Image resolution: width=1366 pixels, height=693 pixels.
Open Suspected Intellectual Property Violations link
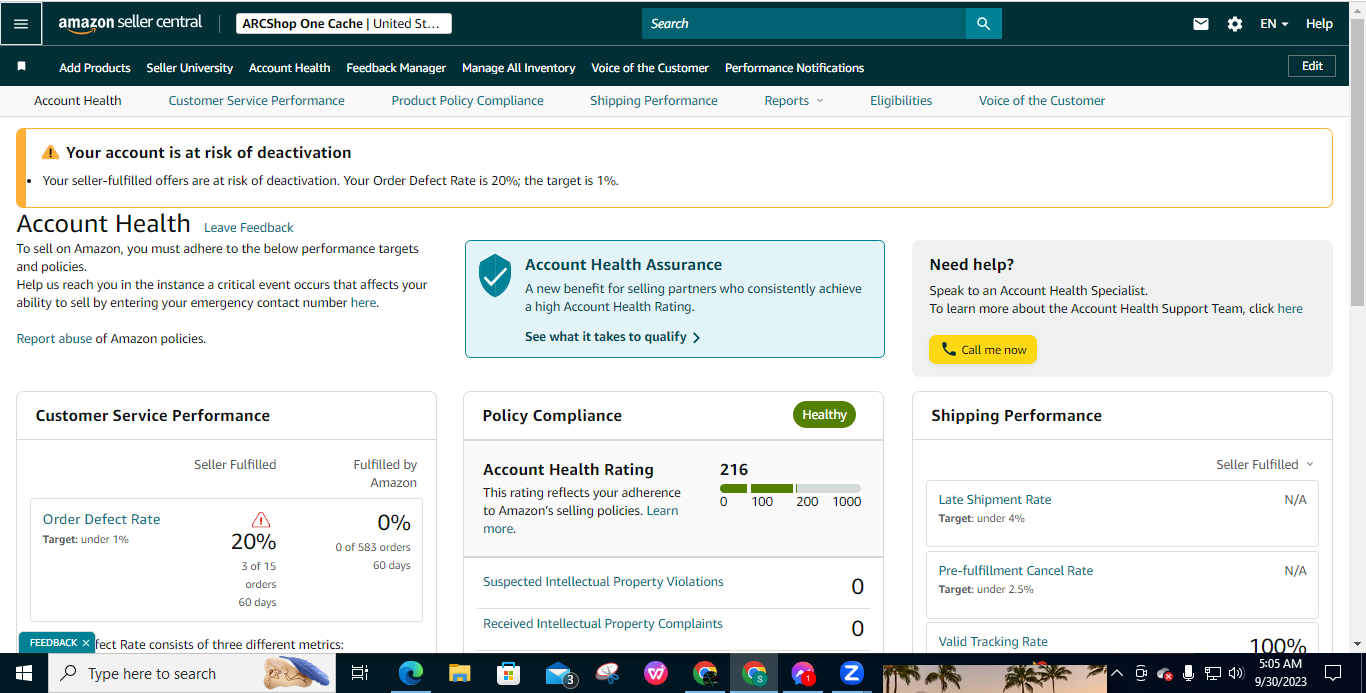click(603, 582)
